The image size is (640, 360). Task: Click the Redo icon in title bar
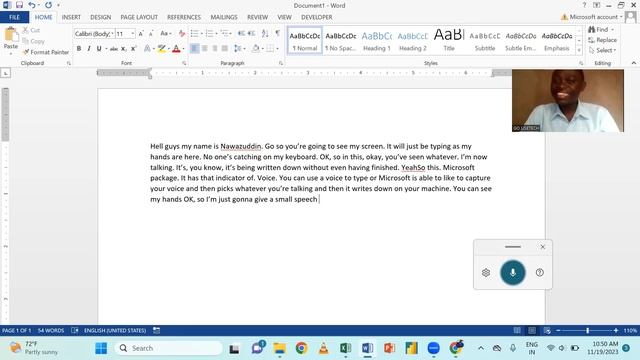(48, 5)
